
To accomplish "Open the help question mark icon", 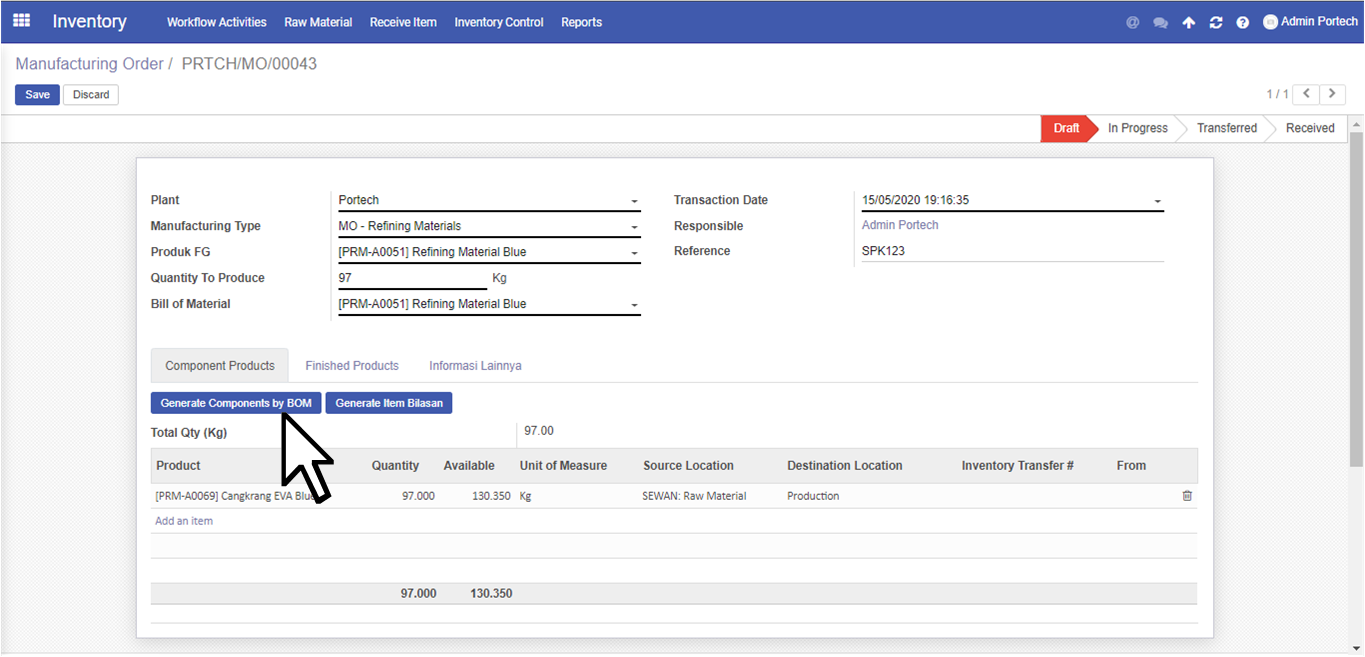I will pyautogui.click(x=1242, y=22).
